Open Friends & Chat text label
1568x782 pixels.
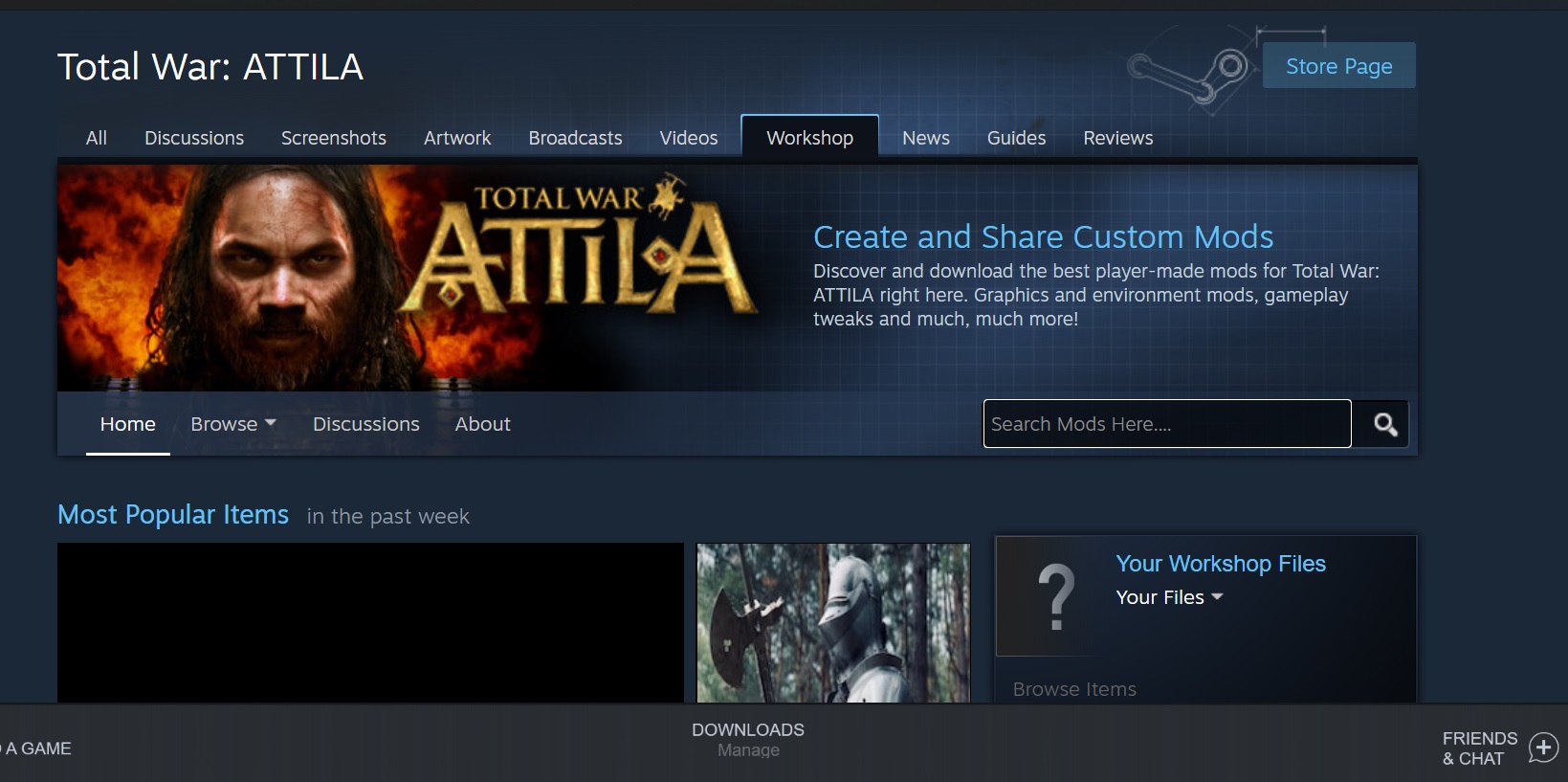tap(1479, 748)
